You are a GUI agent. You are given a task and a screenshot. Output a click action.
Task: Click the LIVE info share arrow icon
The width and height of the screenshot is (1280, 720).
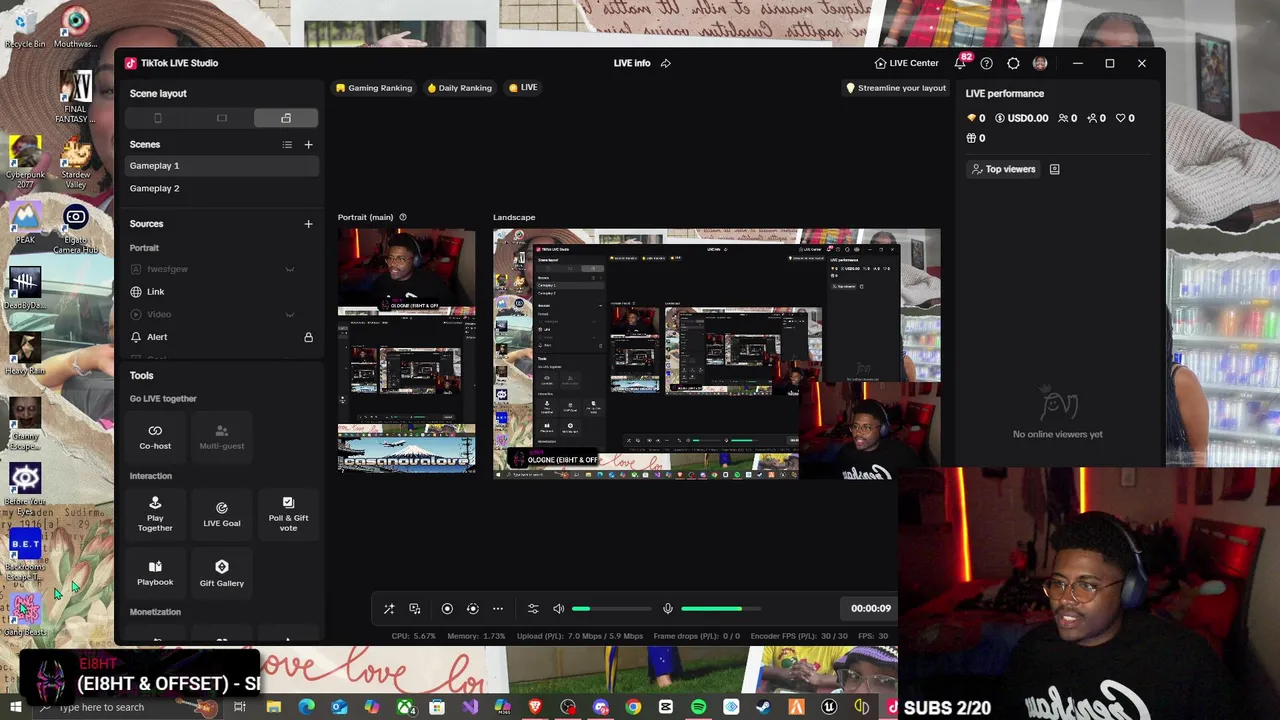point(665,63)
